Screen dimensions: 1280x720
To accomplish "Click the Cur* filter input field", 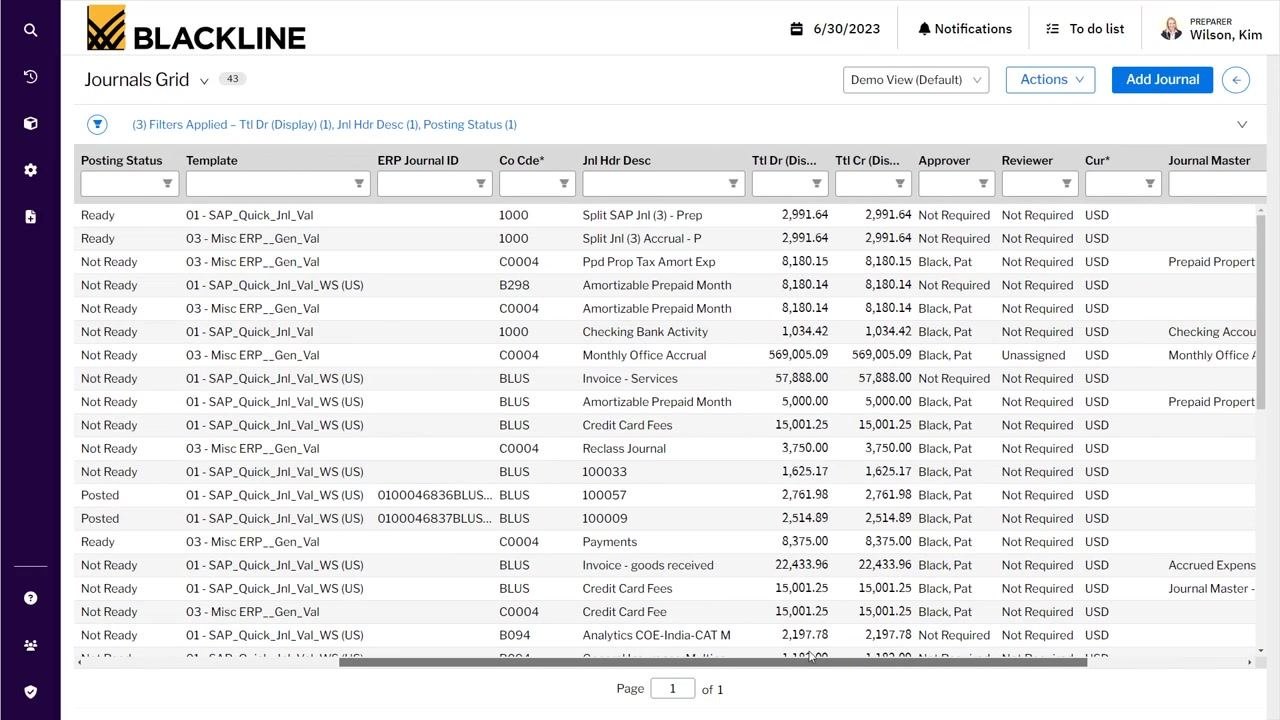I will (1123, 184).
